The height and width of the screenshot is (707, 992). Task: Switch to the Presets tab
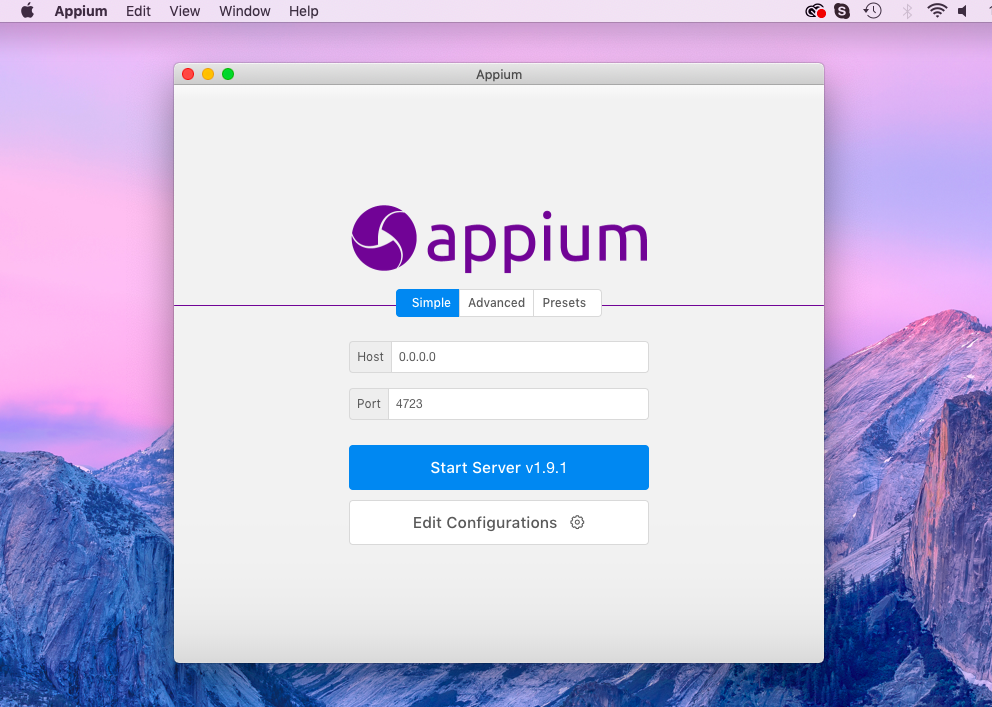pyautogui.click(x=567, y=303)
